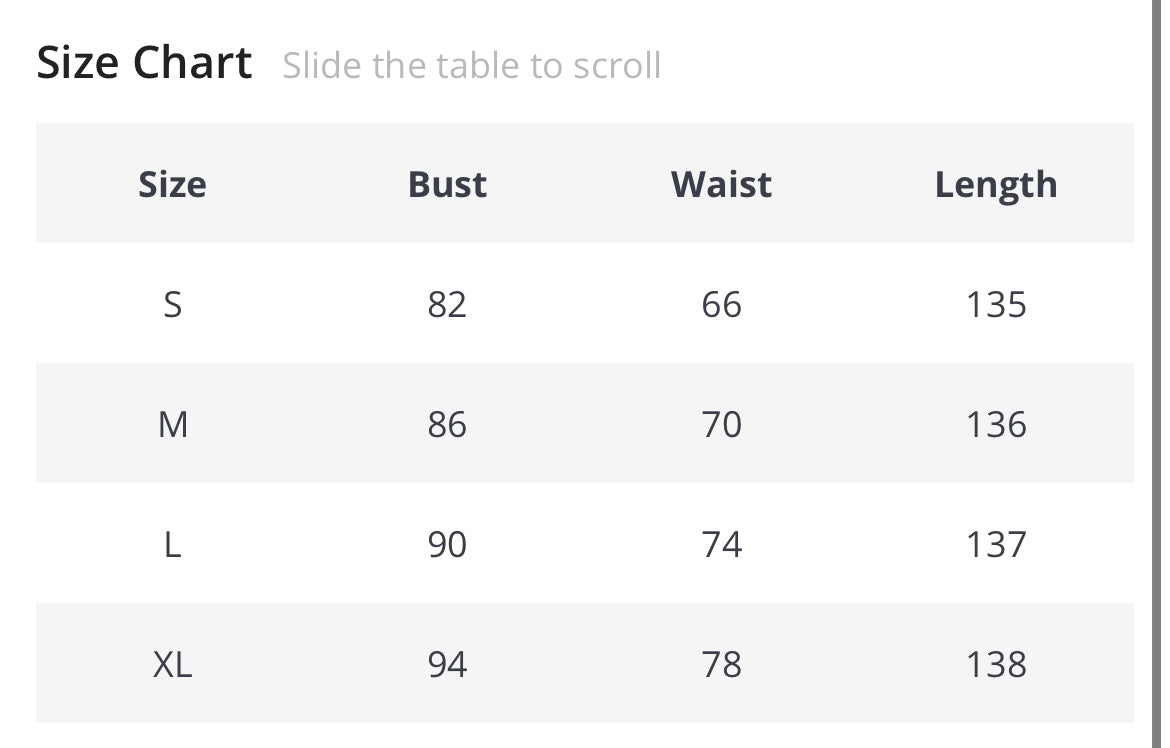
Task: Click the Size Chart heading
Action: (144, 63)
